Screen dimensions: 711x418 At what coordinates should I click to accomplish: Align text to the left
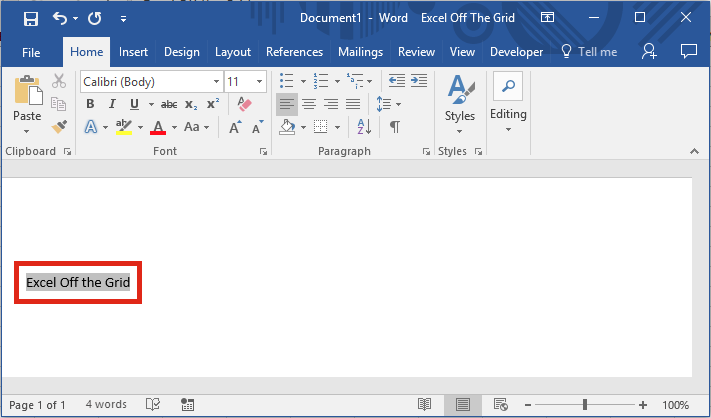point(287,104)
